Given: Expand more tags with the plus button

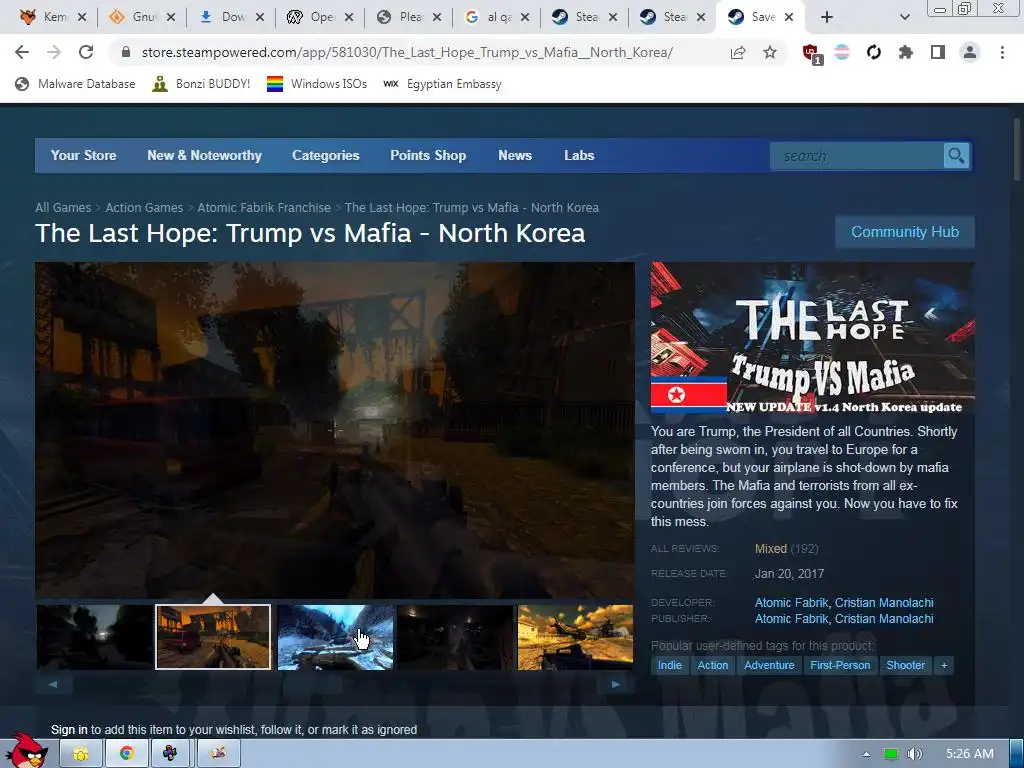Looking at the screenshot, I should (x=944, y=665).
